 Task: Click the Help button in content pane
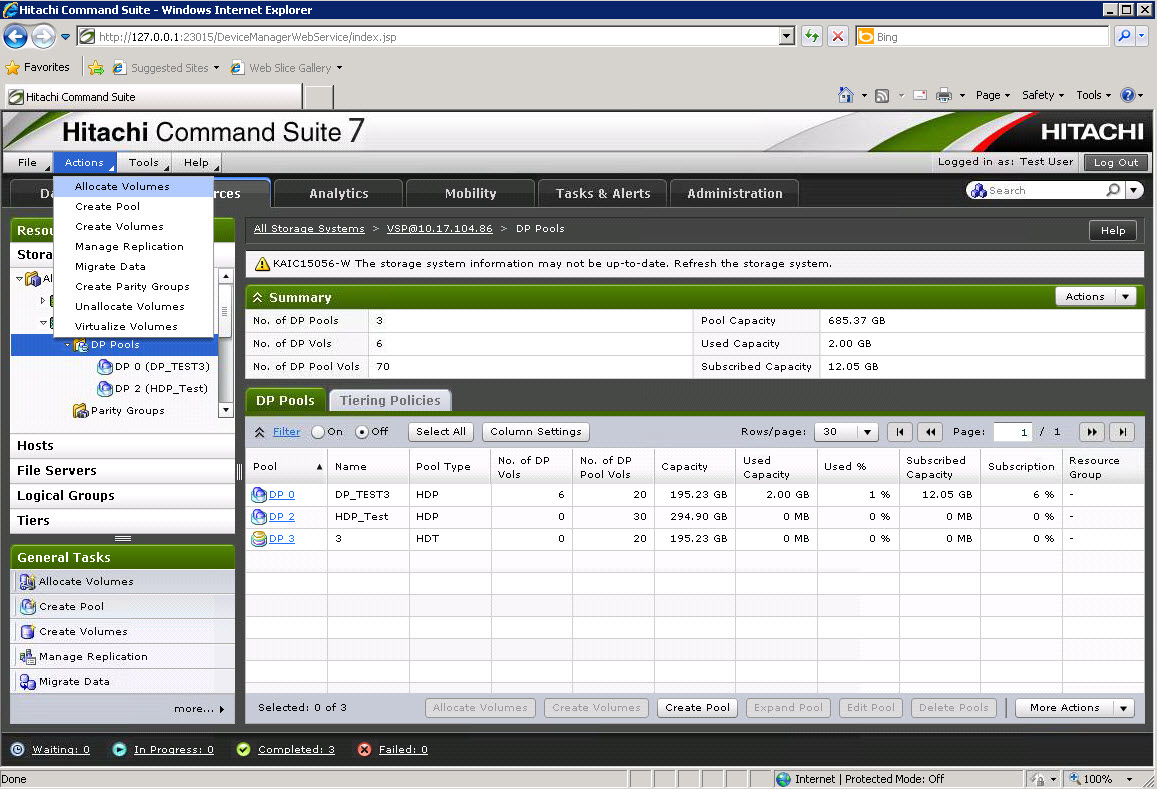tap(1113, 230)
